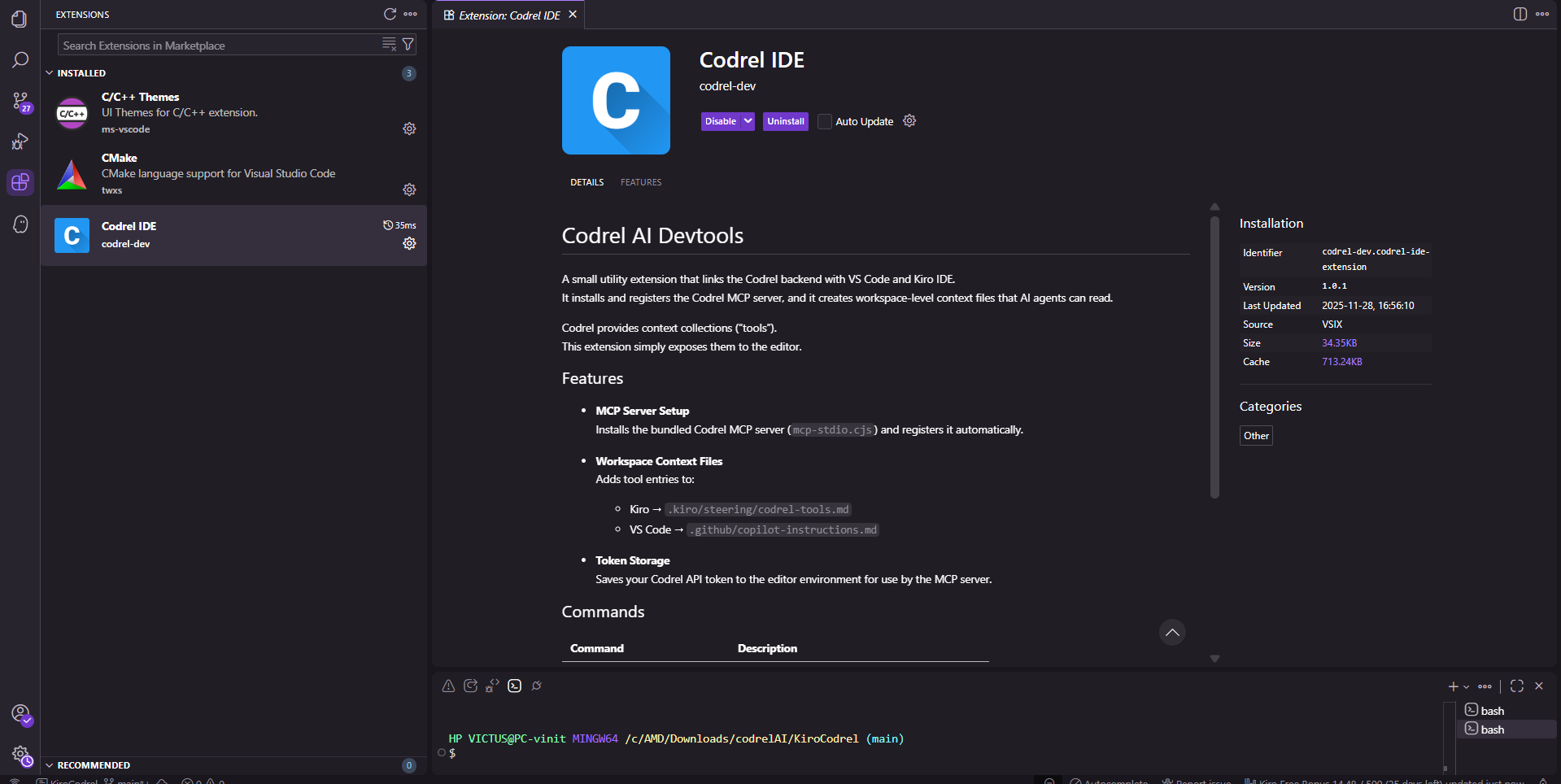Open the terminal launch profile chevron
The image size is (1561, 784).
click(x=1465, y=686)
